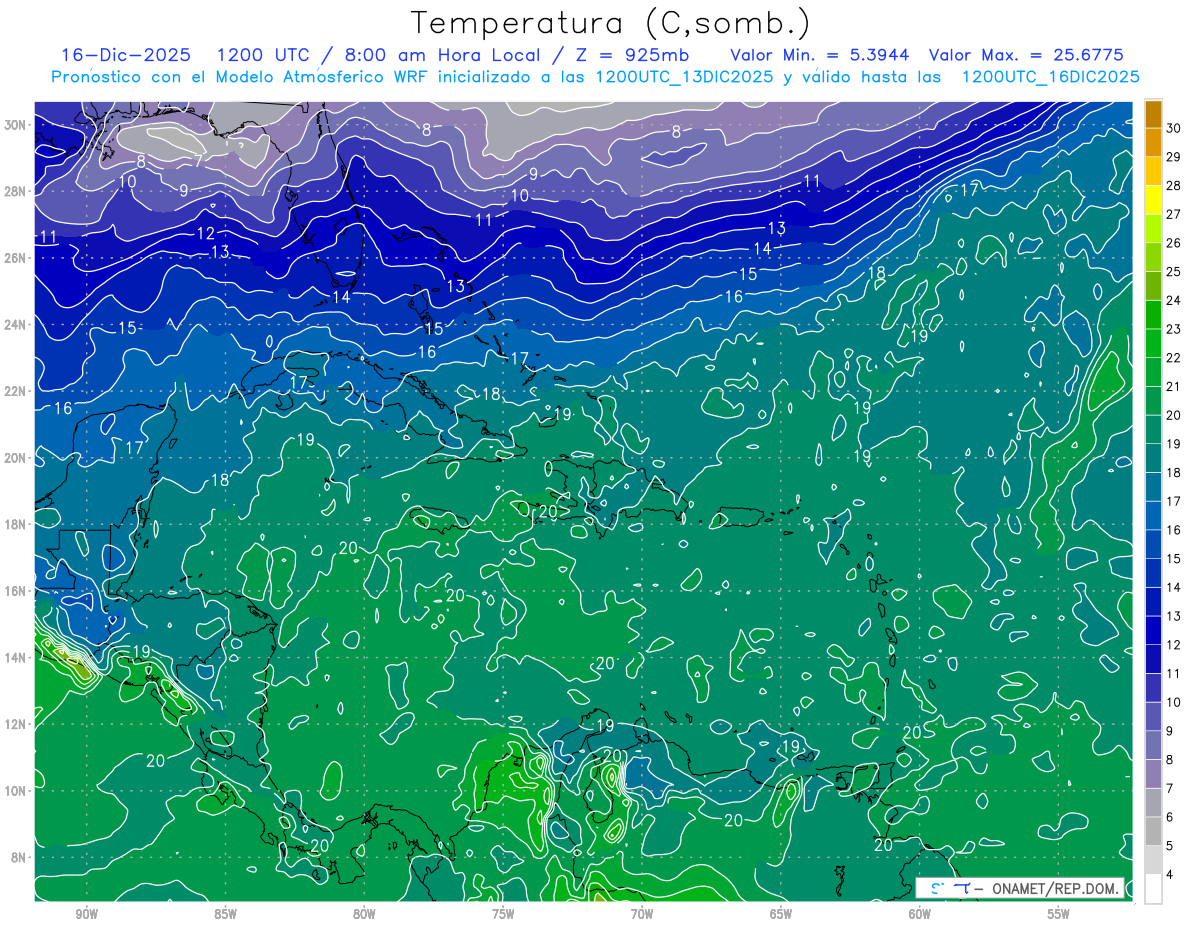This screenshot has height=927, width=1200.
Task: Click the "1200UTC_13DIC2025" initialization time text
Action: (x=684, y=76)
